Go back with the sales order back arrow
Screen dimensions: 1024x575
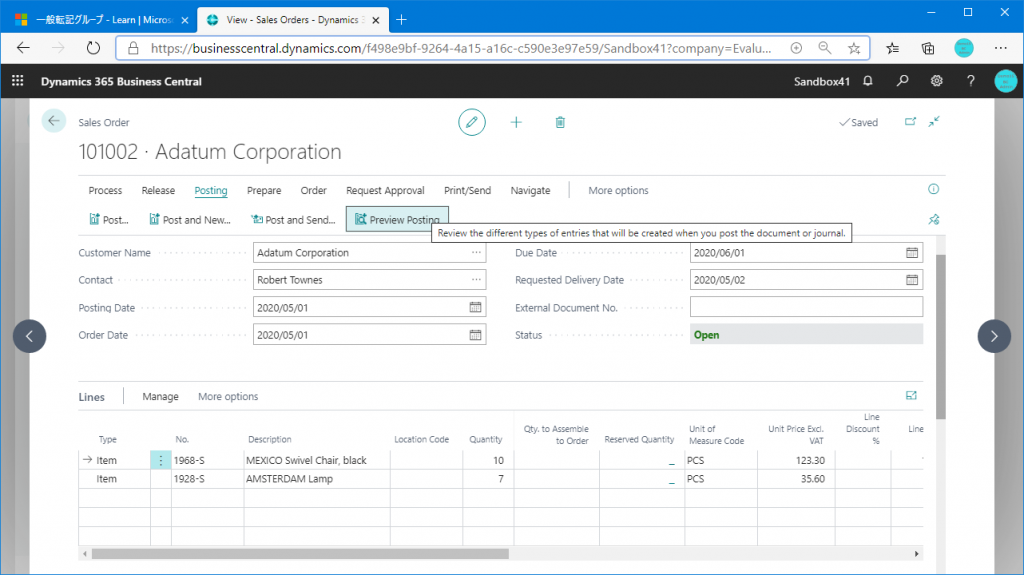point(54,121)
